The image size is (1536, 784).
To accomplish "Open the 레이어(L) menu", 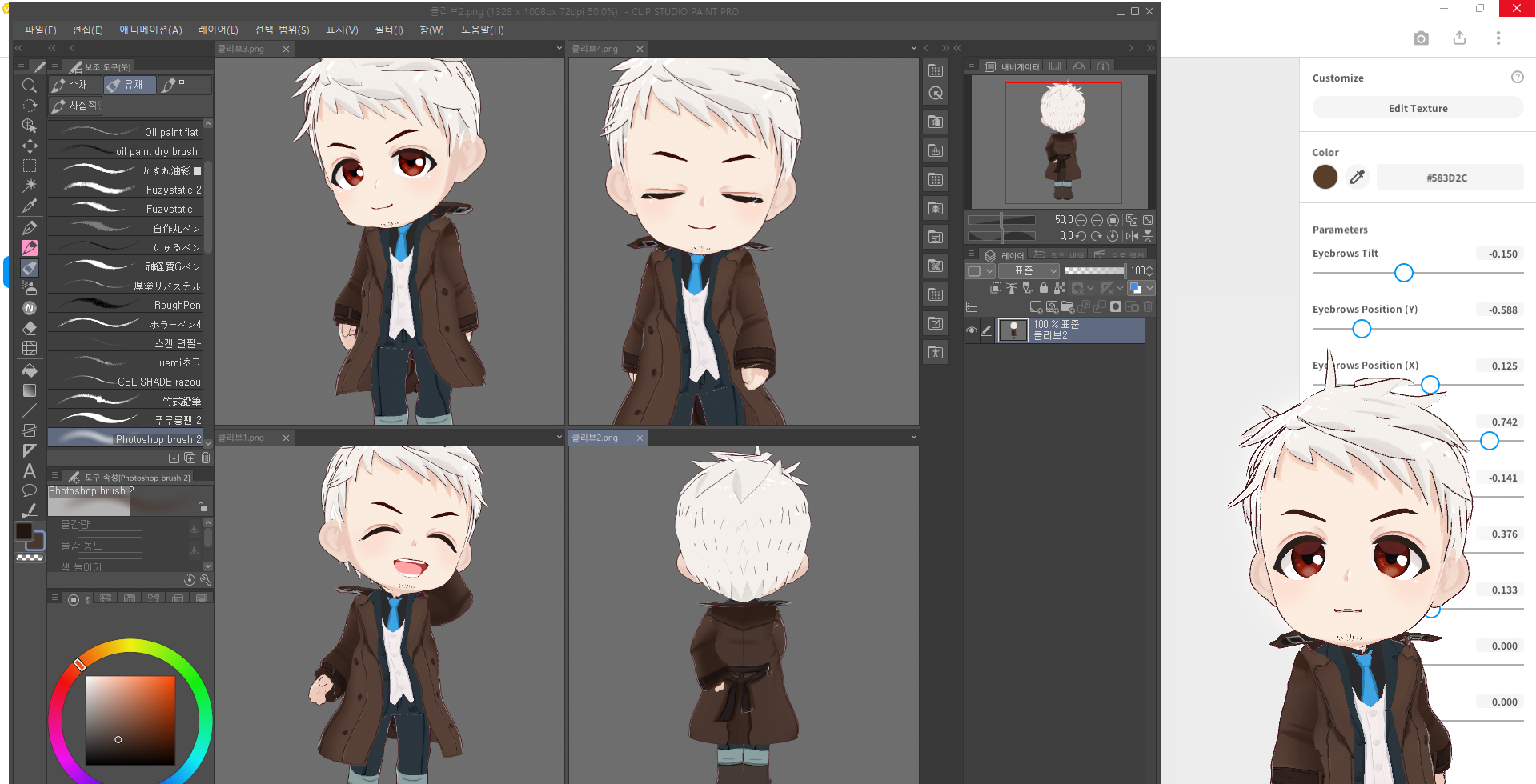I will pyautogui.click(x=218, y=30).
